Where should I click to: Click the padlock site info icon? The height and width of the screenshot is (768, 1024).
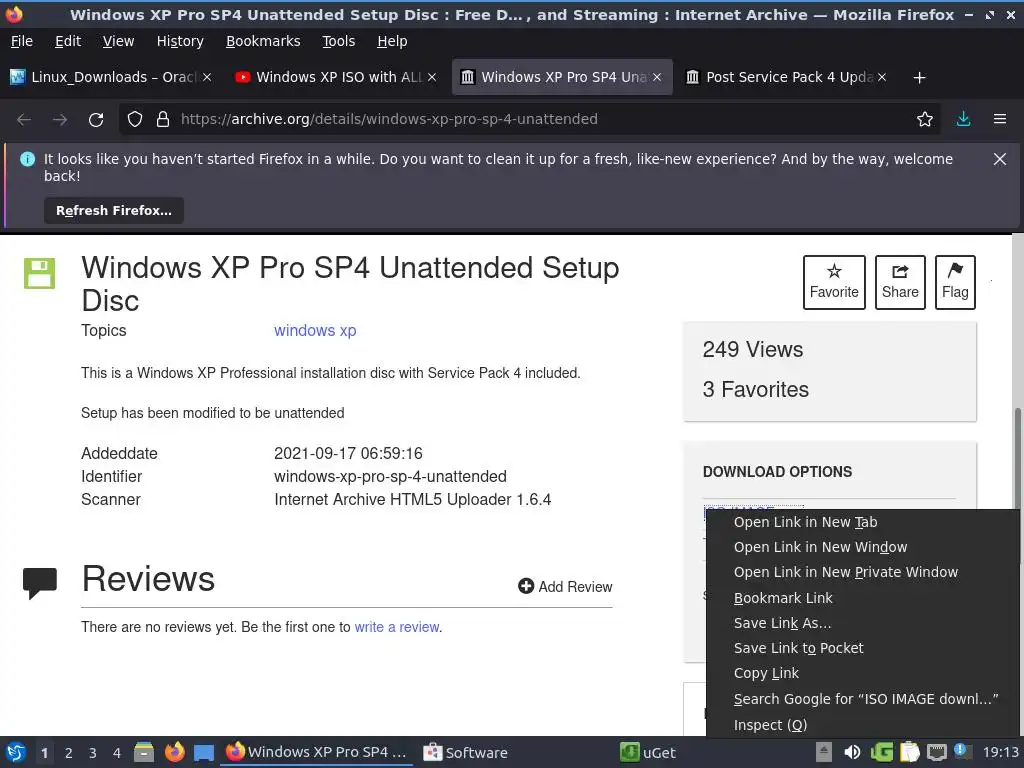click(x=163, y=119)
